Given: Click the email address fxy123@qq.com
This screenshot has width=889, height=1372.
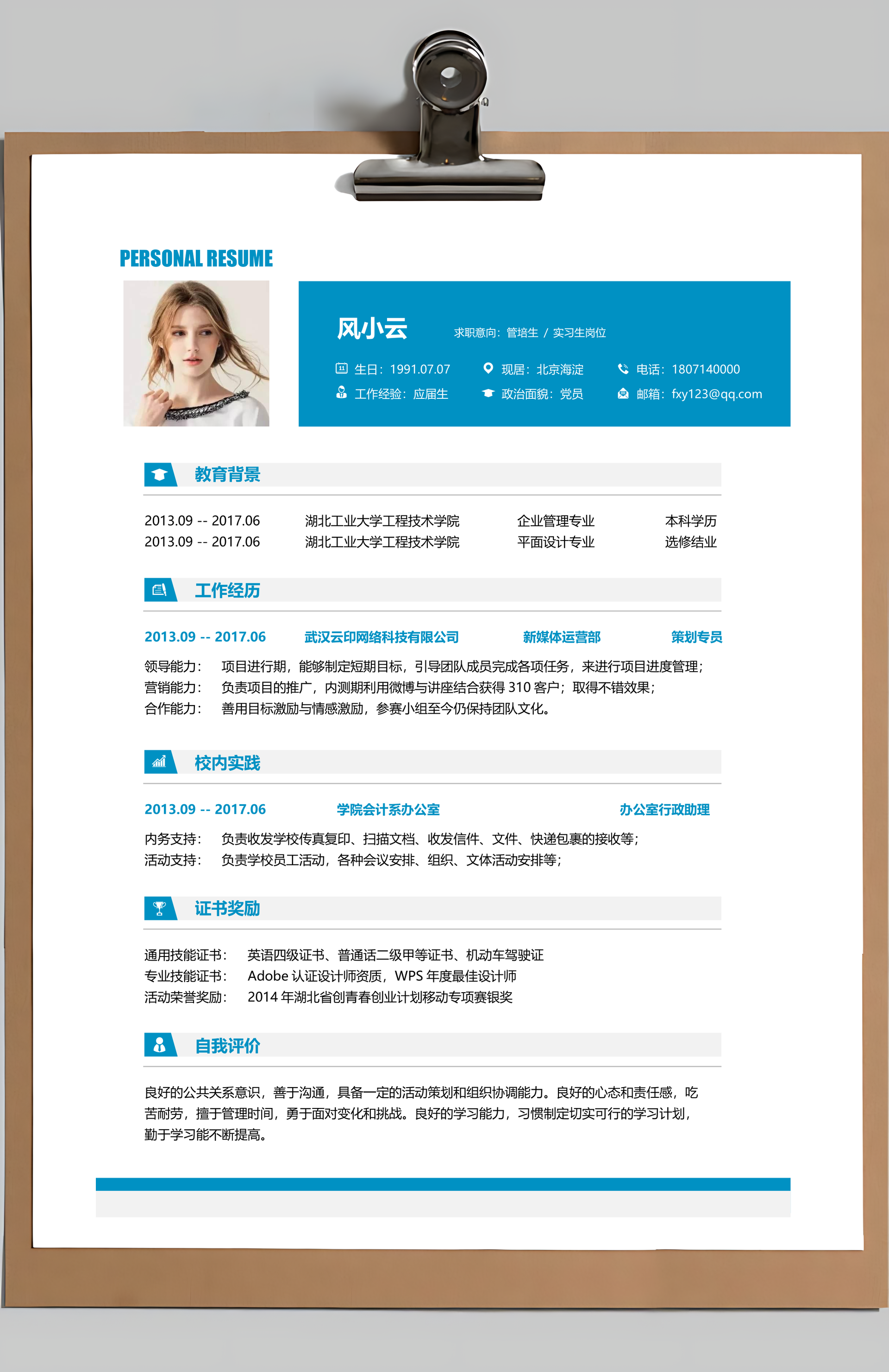Looking at the screenshot, I should pos(717,394).
